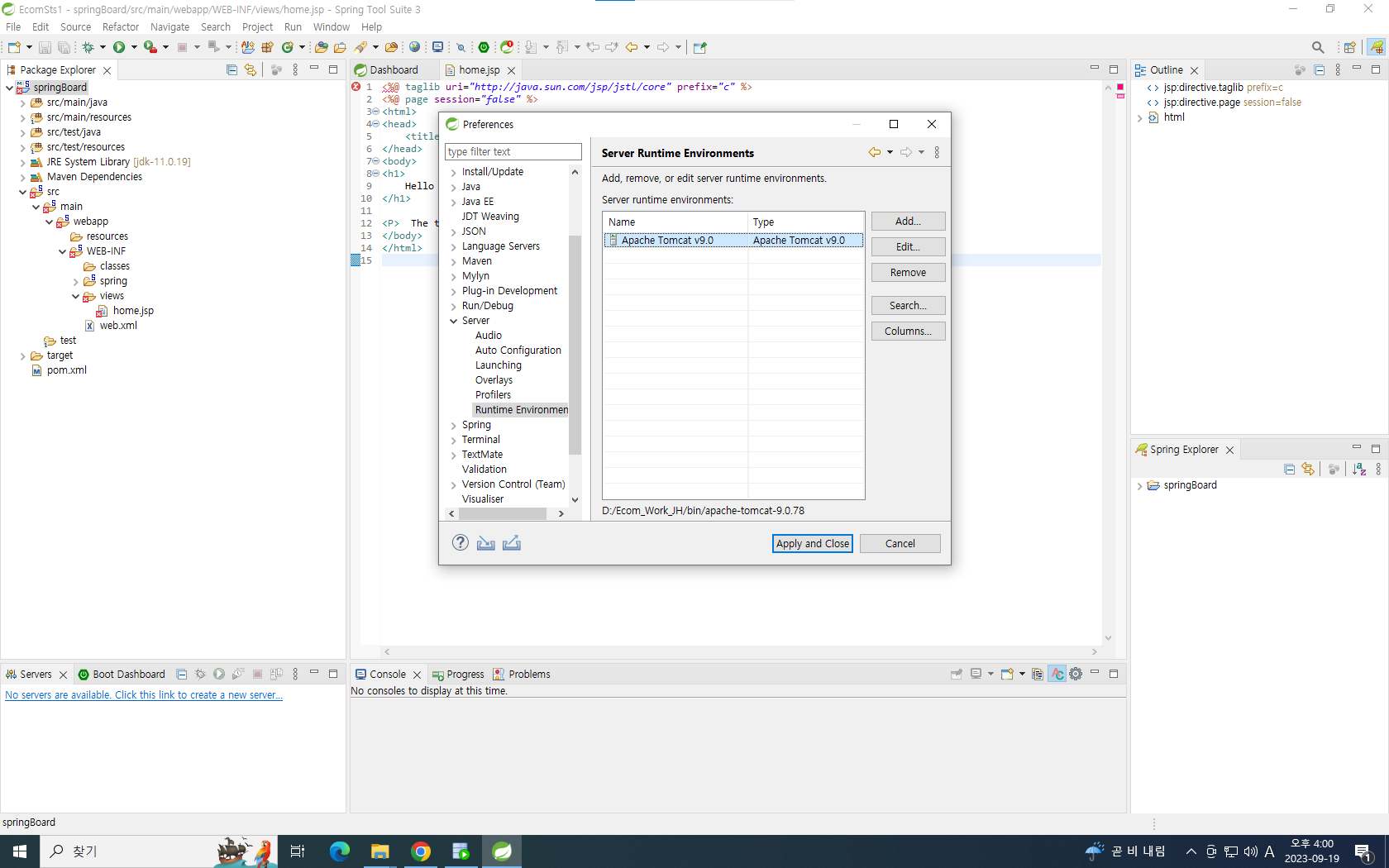Click Apply and Close
The height and width of the screenshot is (868, 1389).
coord(813,543)
